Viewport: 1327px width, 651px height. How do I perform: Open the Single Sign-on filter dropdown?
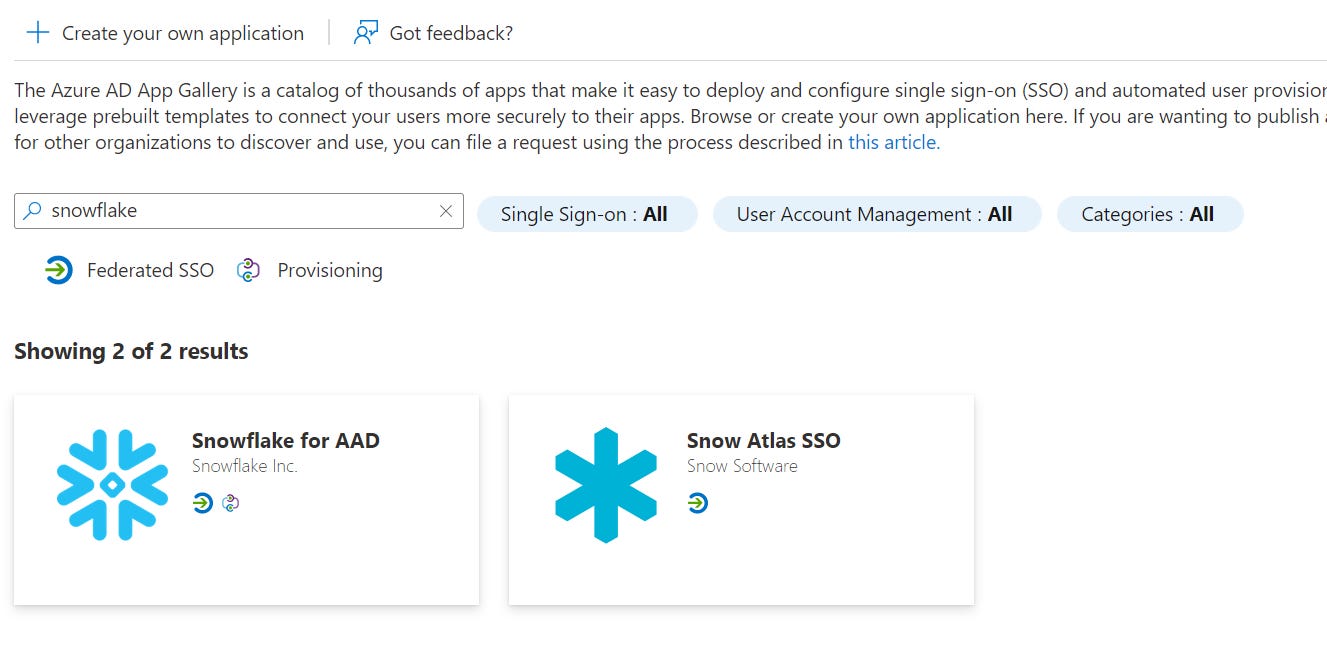coord(587,213)
